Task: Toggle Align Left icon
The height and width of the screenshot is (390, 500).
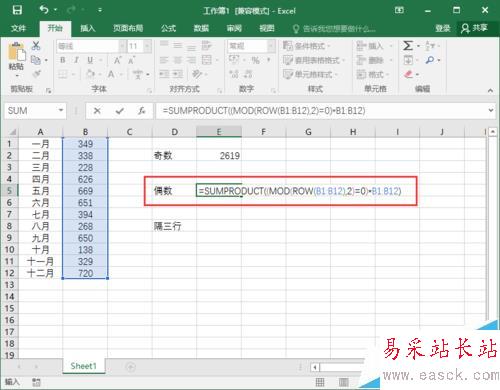Action: click(x=164, y=60)
